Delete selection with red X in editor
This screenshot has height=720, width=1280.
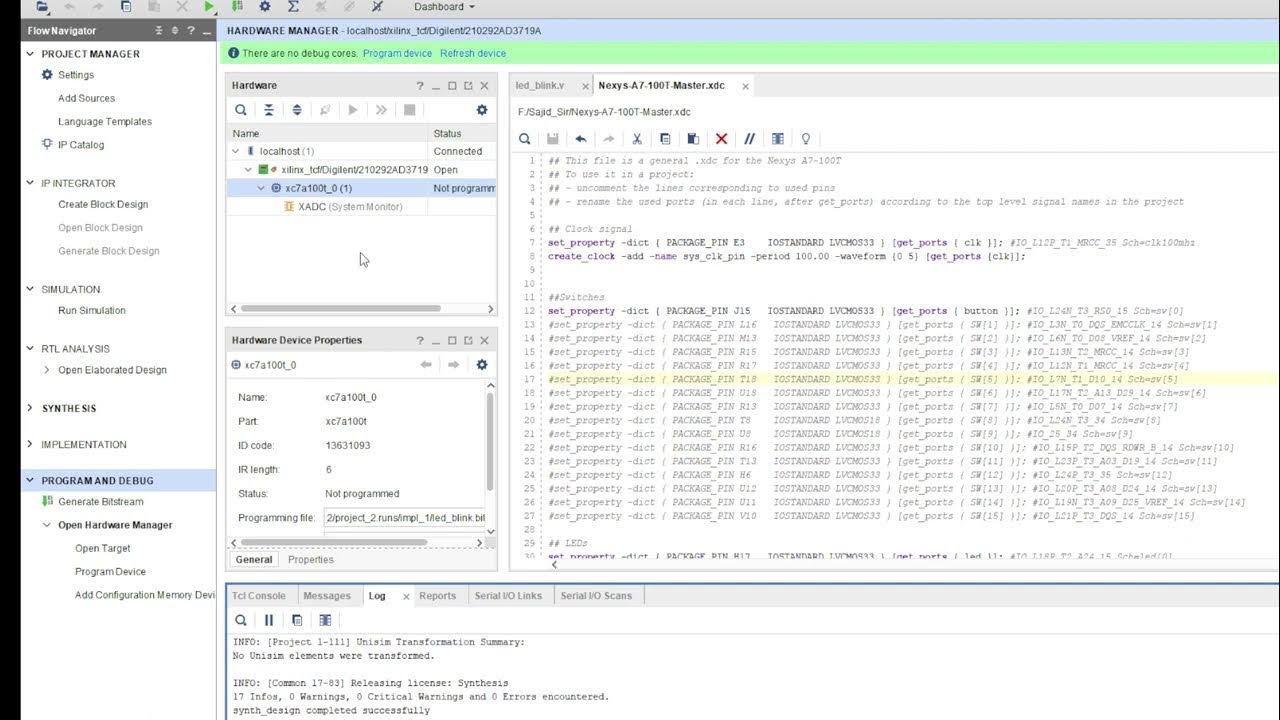(x=721, y=139)
